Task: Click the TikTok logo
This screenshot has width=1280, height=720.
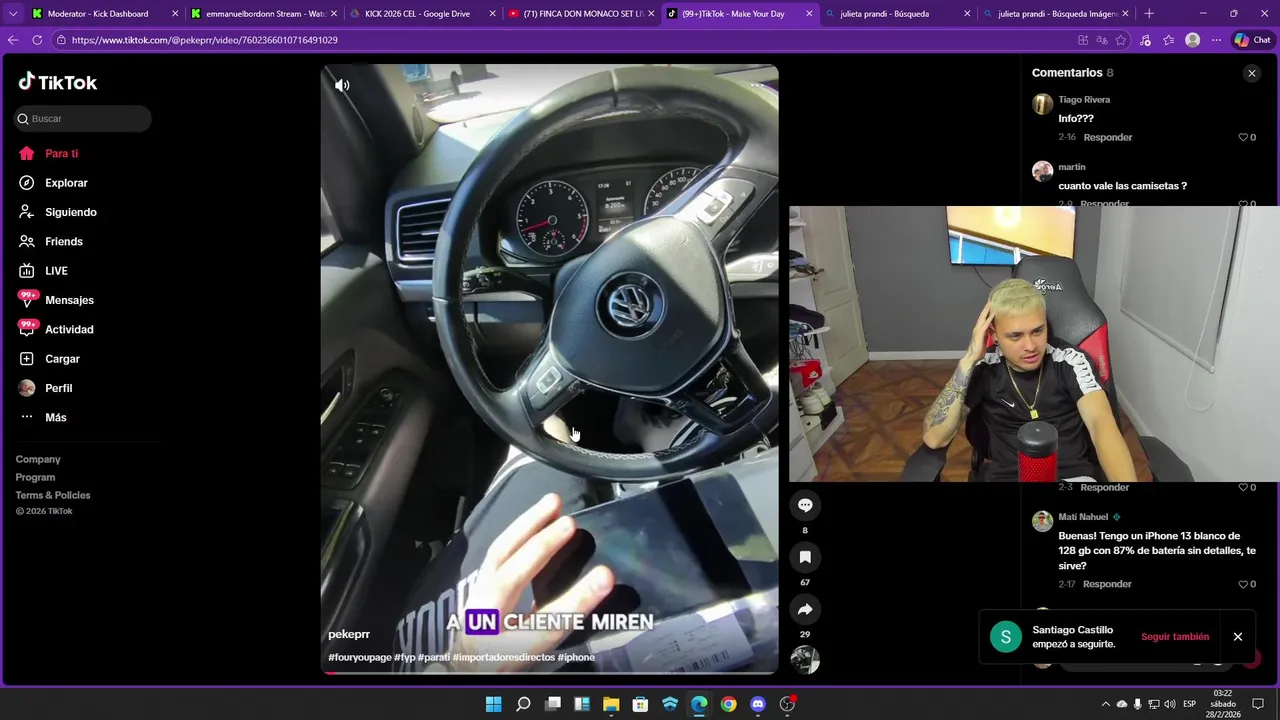Action: click(58, 82)
